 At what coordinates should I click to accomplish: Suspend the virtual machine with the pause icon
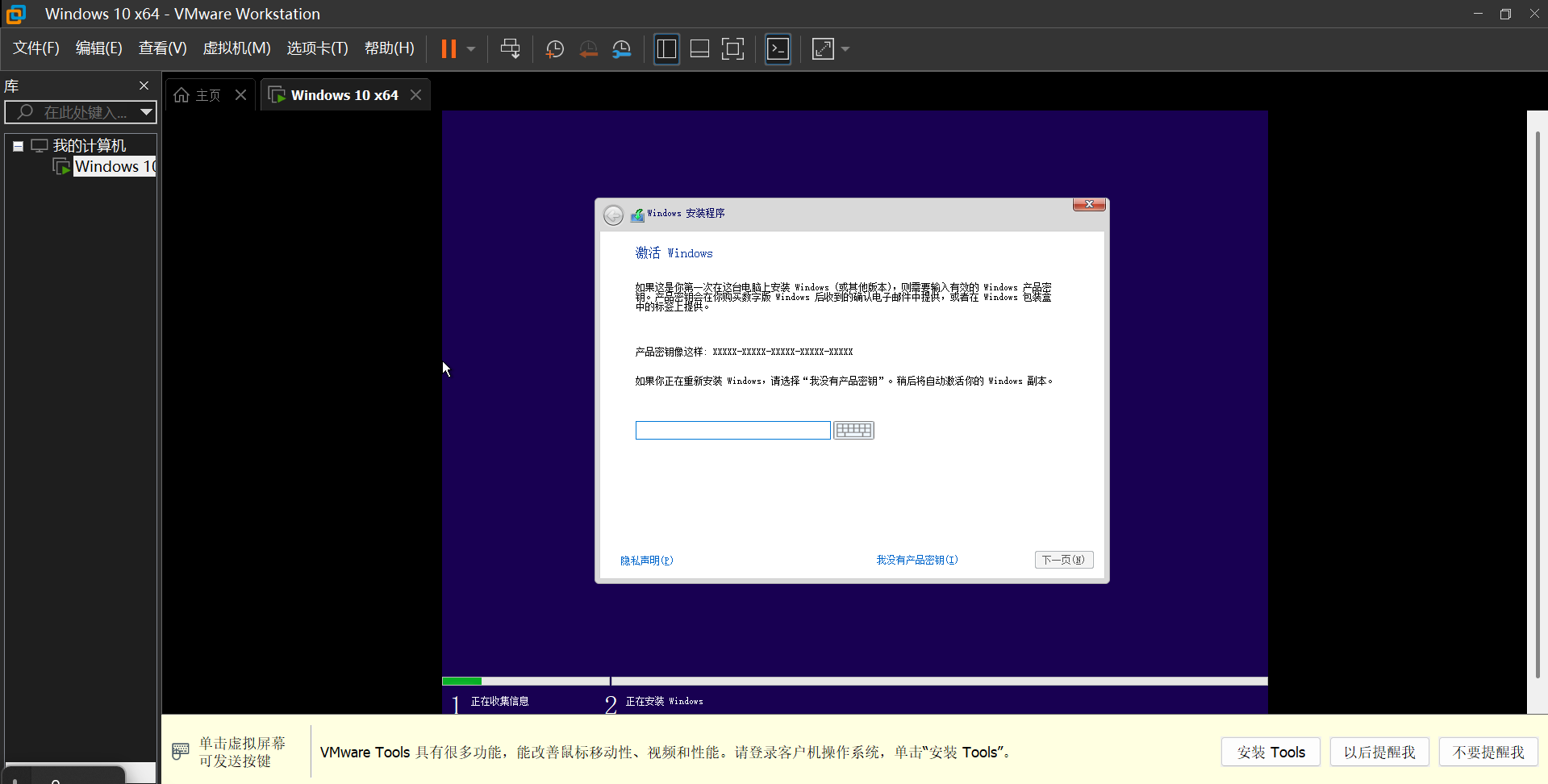[449, 48]
